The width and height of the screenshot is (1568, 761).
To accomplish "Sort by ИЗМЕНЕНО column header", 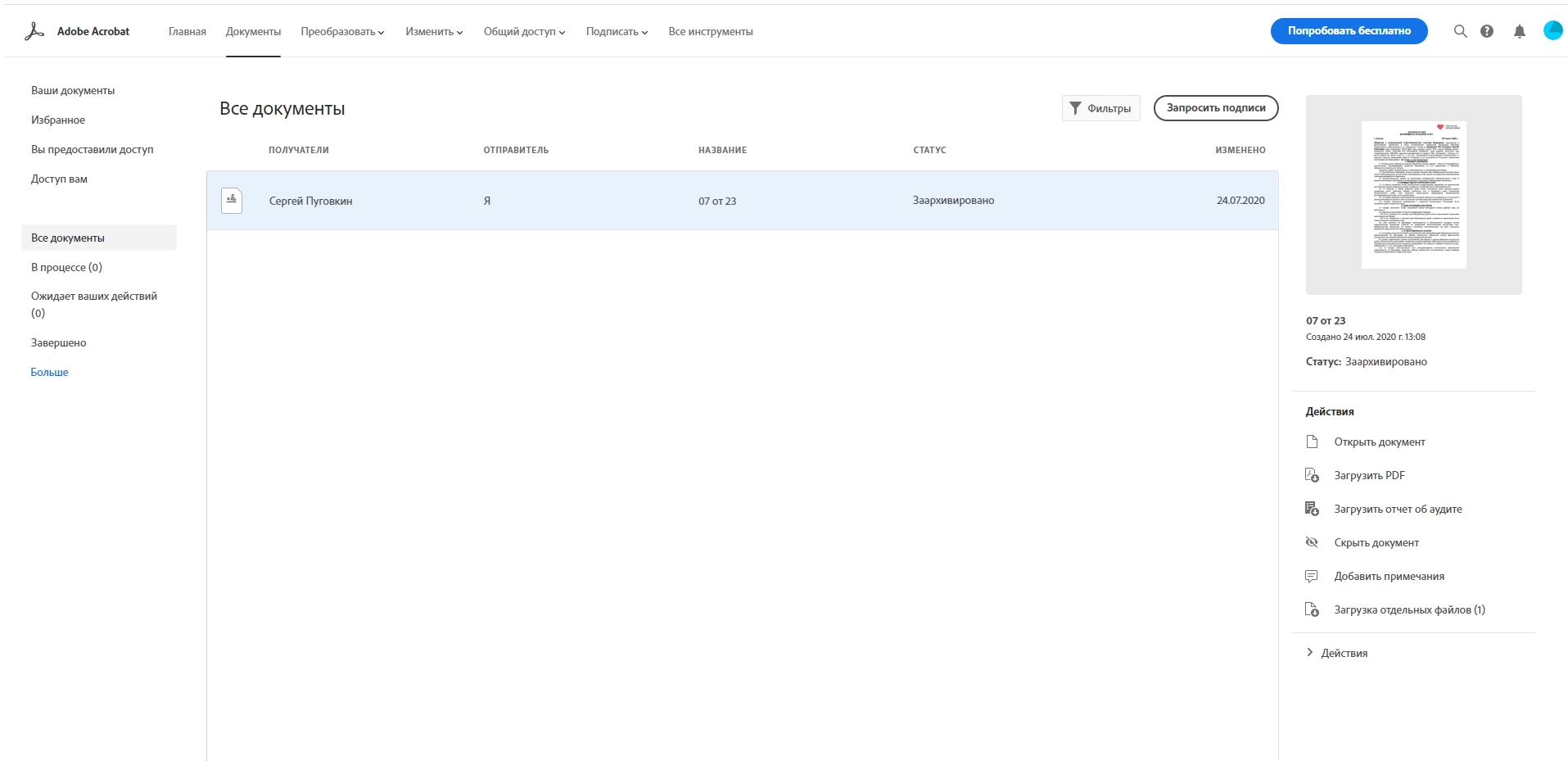I will pos(1240,150).
